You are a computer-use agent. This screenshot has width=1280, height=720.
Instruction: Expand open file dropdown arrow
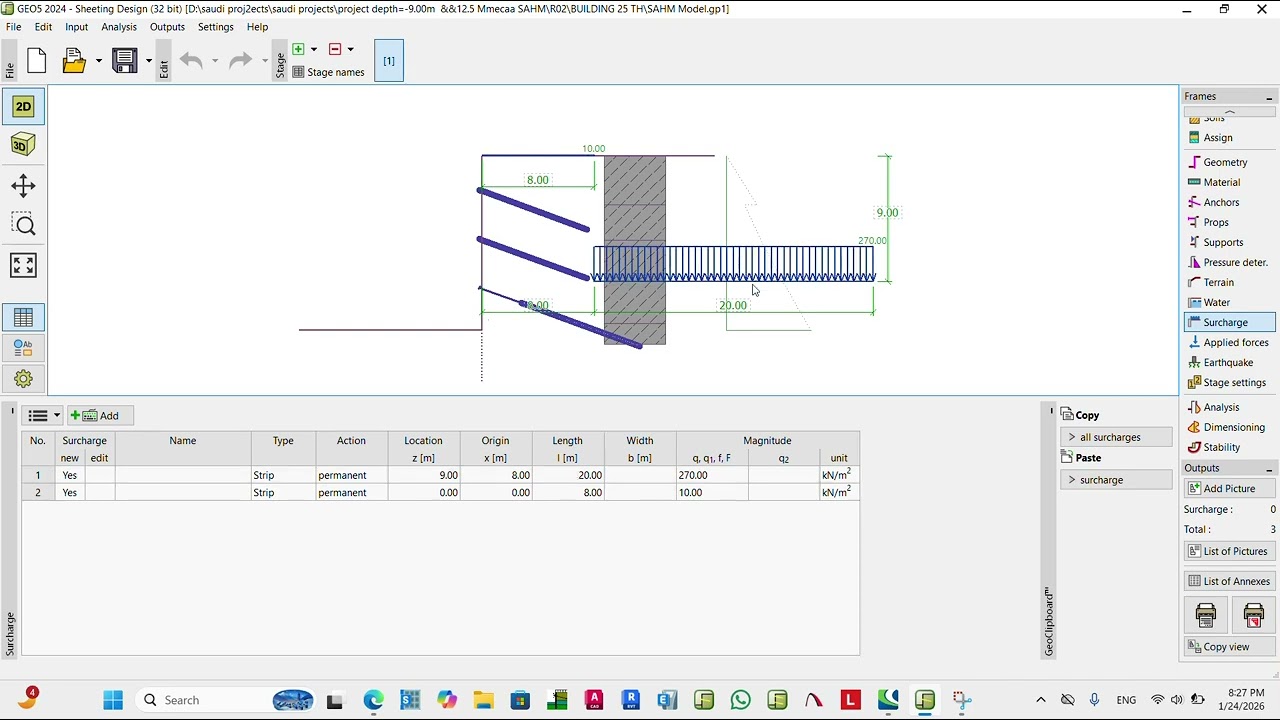click(98, 61)
